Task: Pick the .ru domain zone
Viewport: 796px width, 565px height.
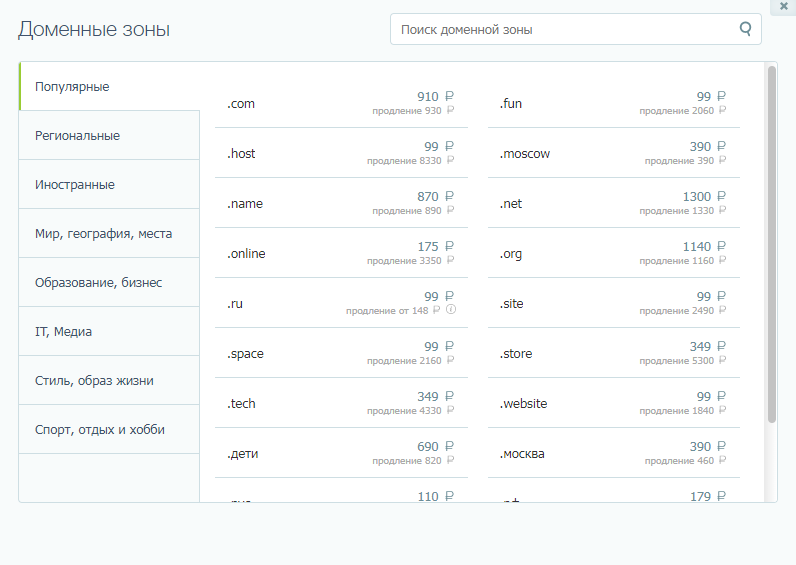Action: tap(236, 304)
